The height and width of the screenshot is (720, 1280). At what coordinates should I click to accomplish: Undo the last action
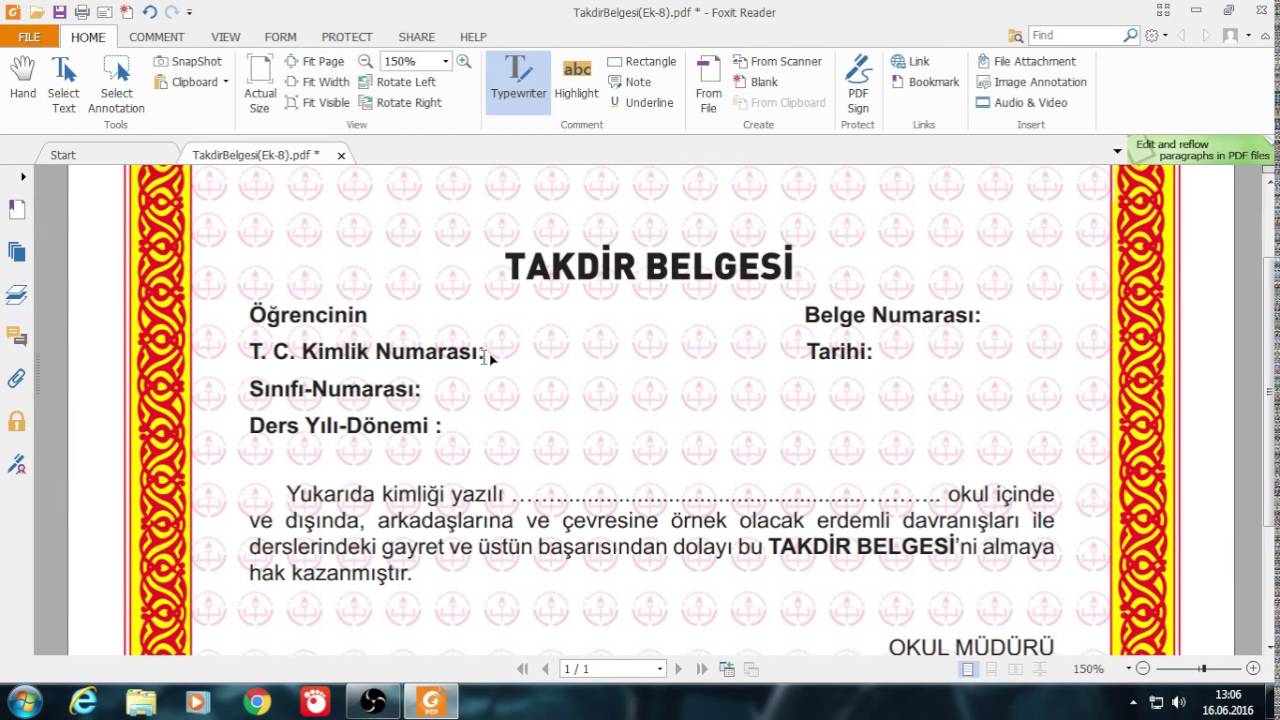149,12
